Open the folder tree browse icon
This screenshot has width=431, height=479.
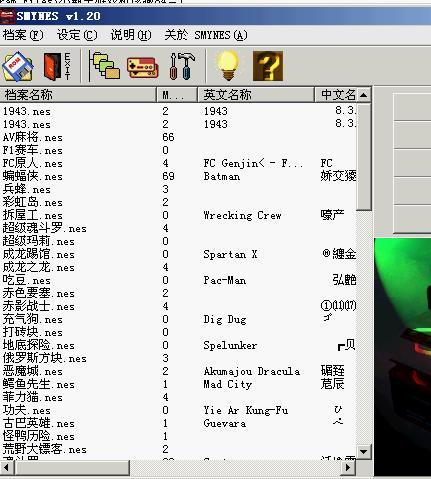pos(106,66)
